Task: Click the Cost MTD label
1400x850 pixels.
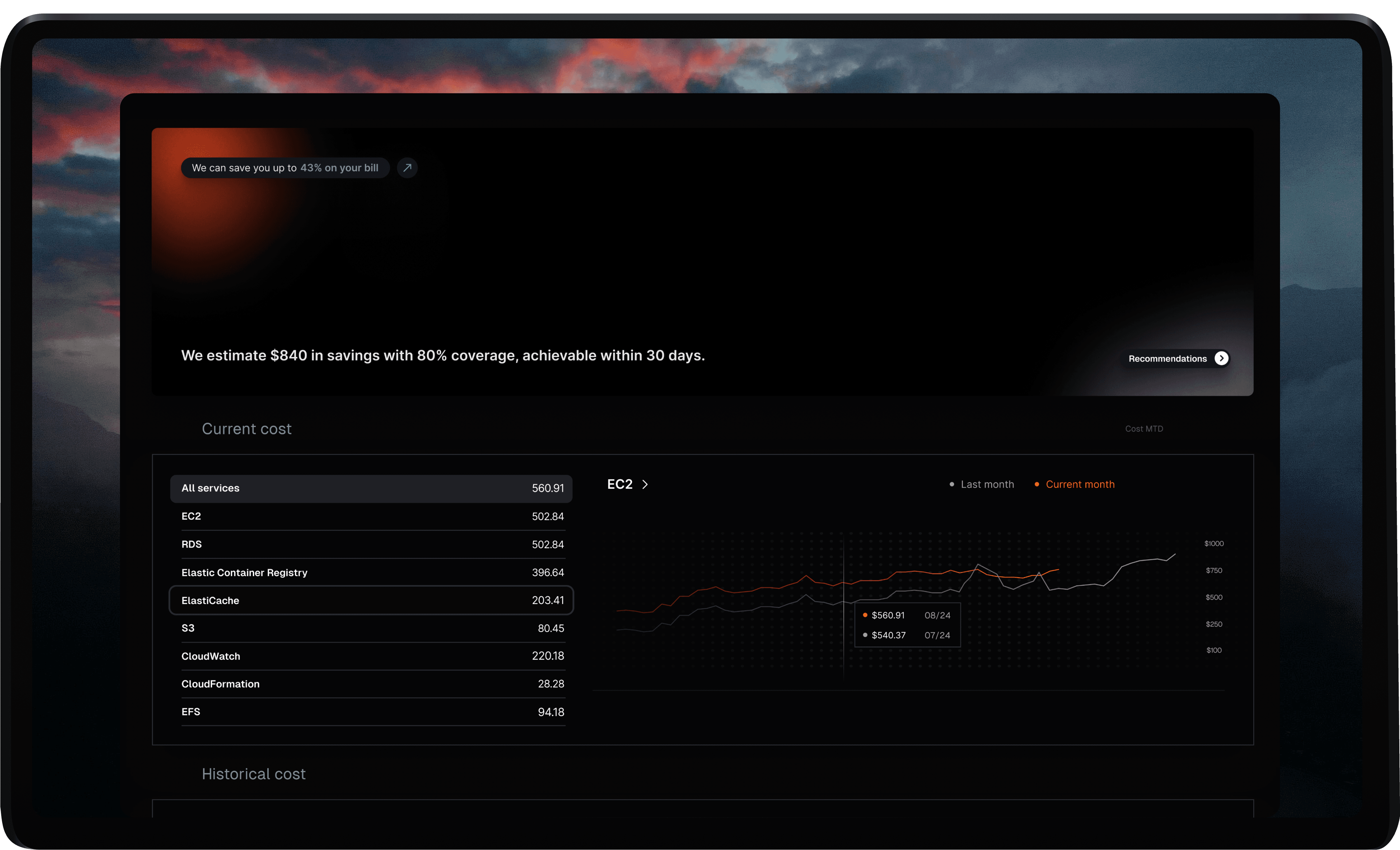Action: pyautogui.click(x=1144, y=429)
